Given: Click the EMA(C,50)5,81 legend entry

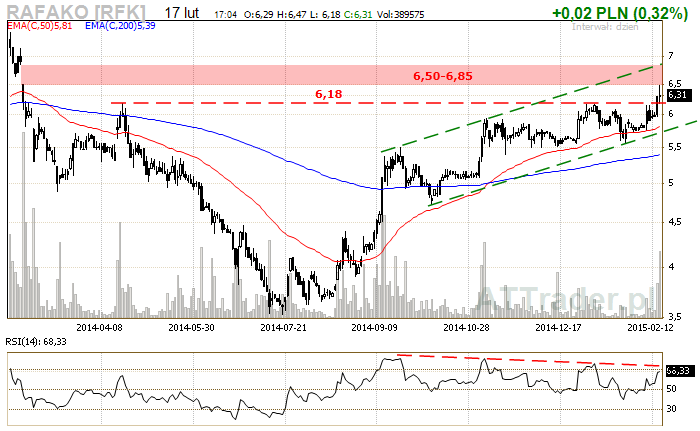Looking at the screenshot, I should tap(40, 26).
